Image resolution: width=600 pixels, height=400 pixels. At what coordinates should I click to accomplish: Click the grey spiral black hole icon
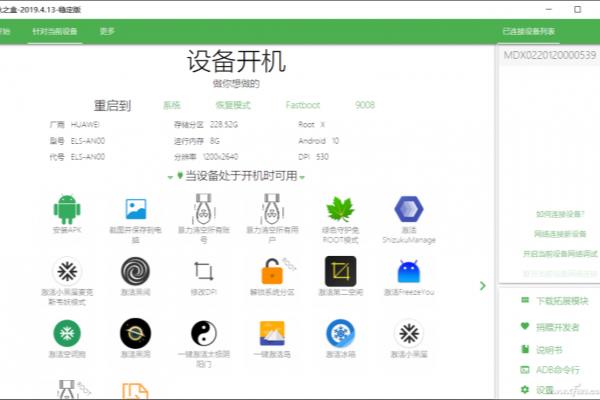point(135,271)
